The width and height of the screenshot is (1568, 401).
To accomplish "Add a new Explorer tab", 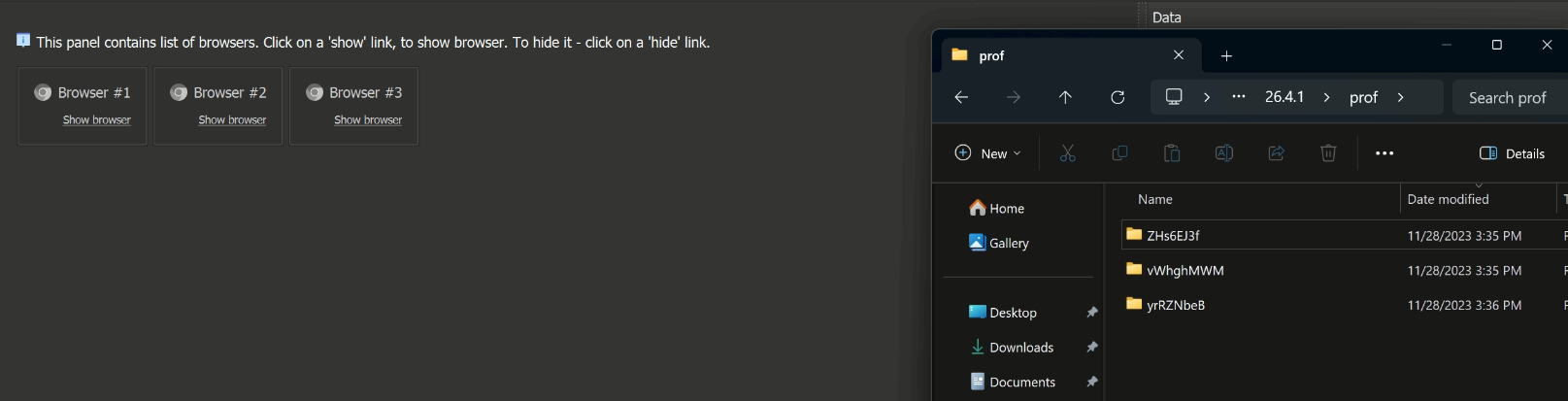I will pos(1226,56).
